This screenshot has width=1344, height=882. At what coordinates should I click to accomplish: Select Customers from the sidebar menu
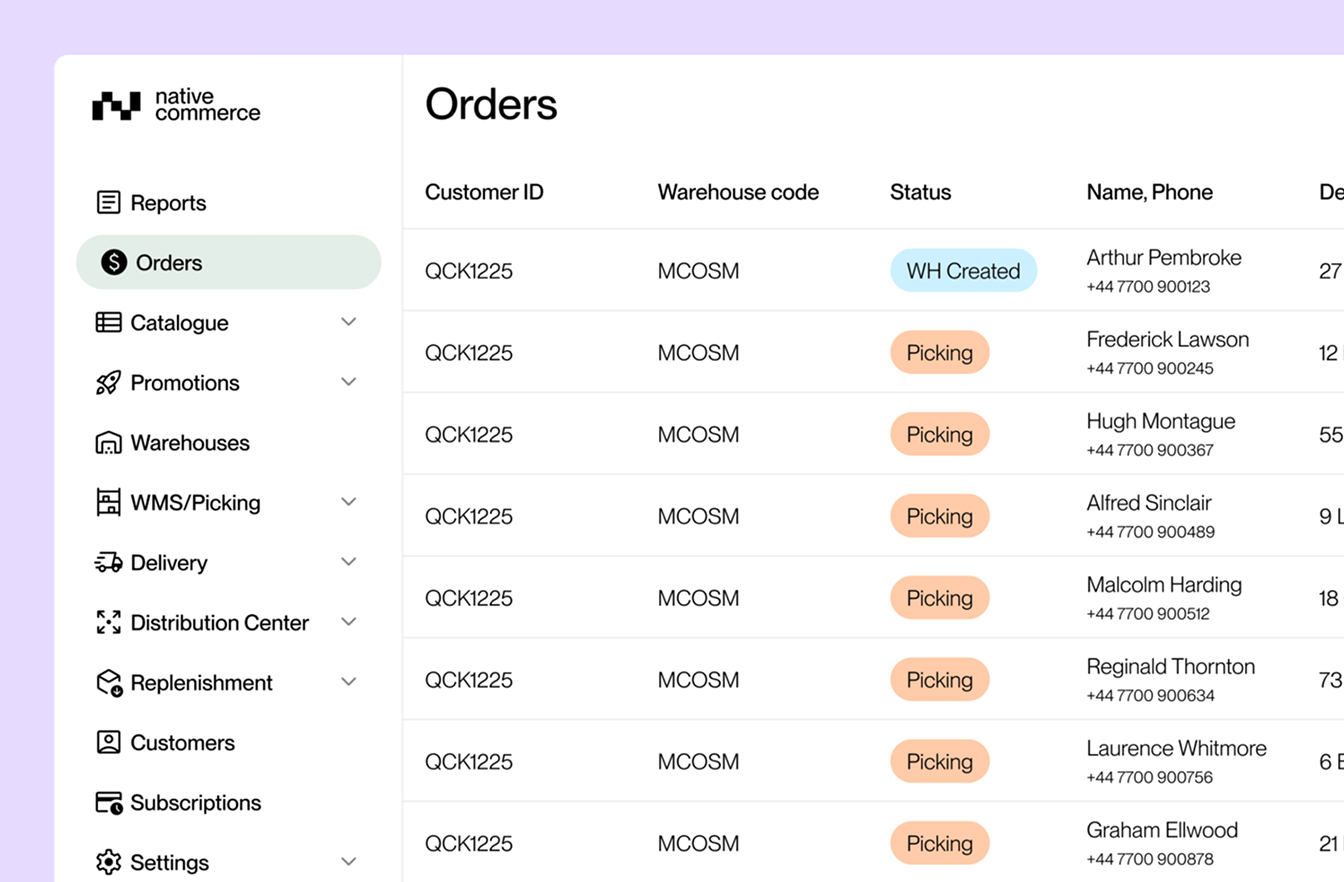(x=183, y=742)
